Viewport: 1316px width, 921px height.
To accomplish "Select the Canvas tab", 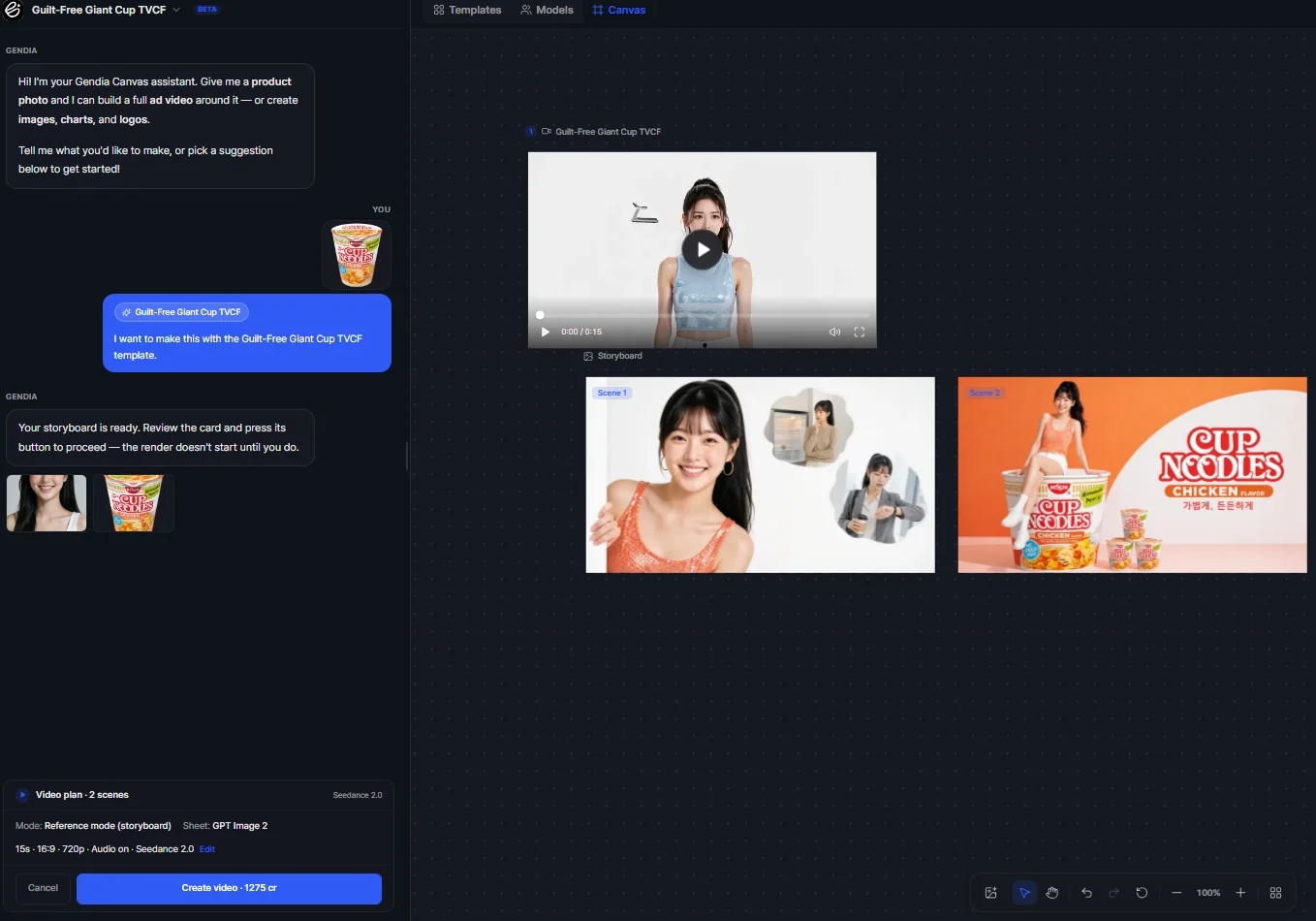I will (x=618, y=10).
